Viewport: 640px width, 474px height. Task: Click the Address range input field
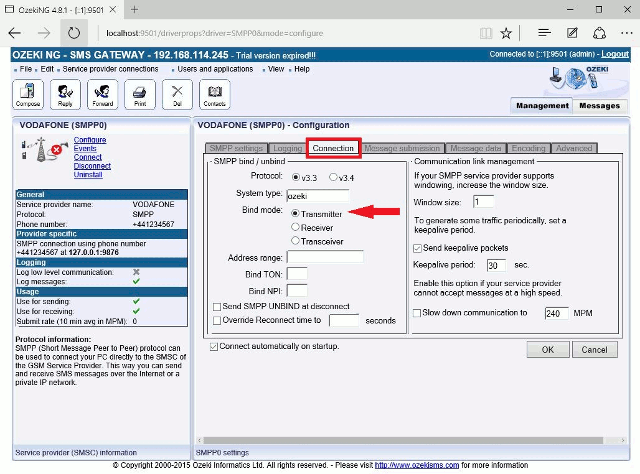(x=325, y=257)
